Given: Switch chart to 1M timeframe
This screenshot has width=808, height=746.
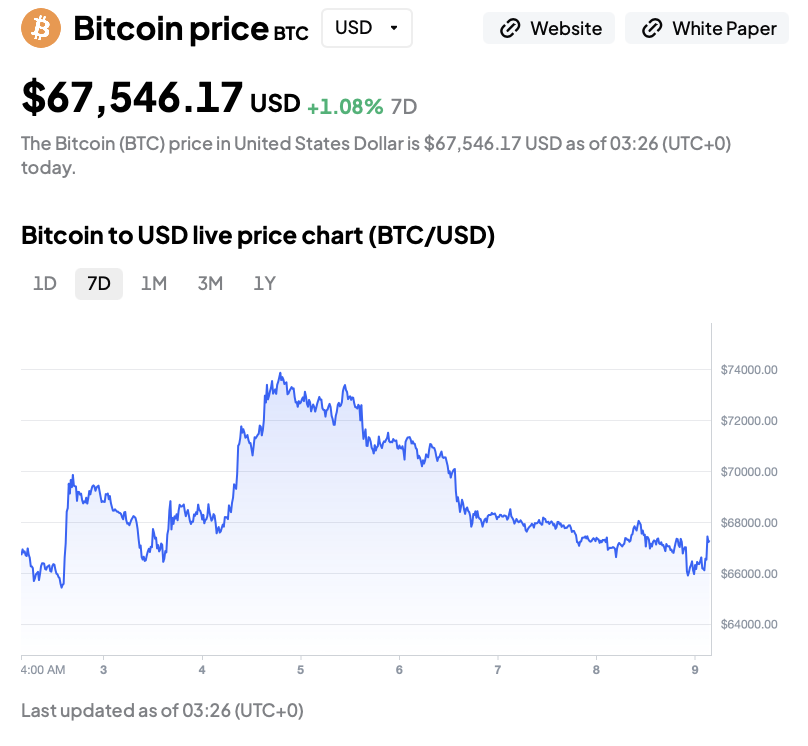Looking at the screenshot, I should (153, 283).
